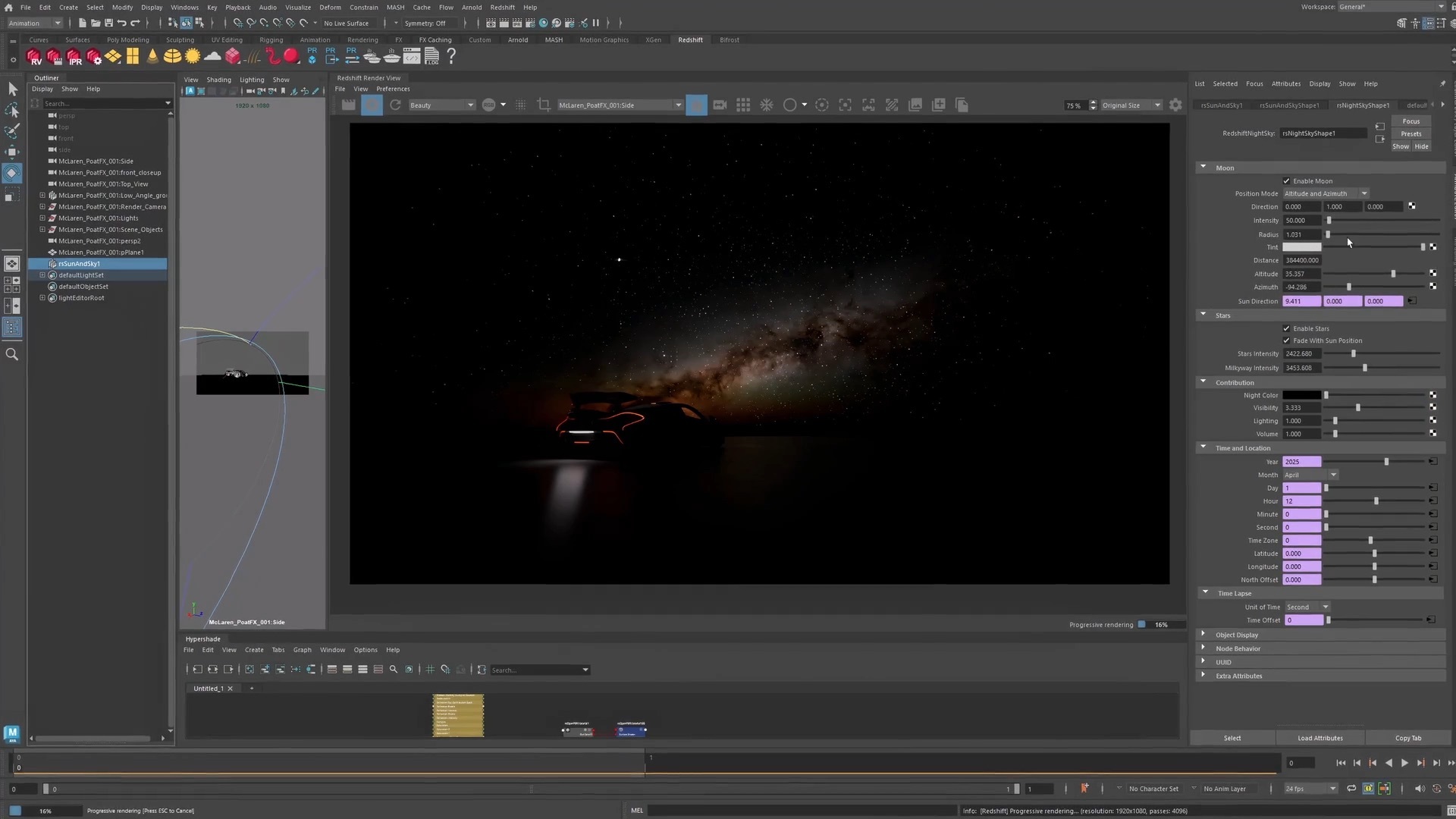Screen dimensions: 1456x819
Task: Open the Redshift render settings gear
Action: click(1175, 105)
